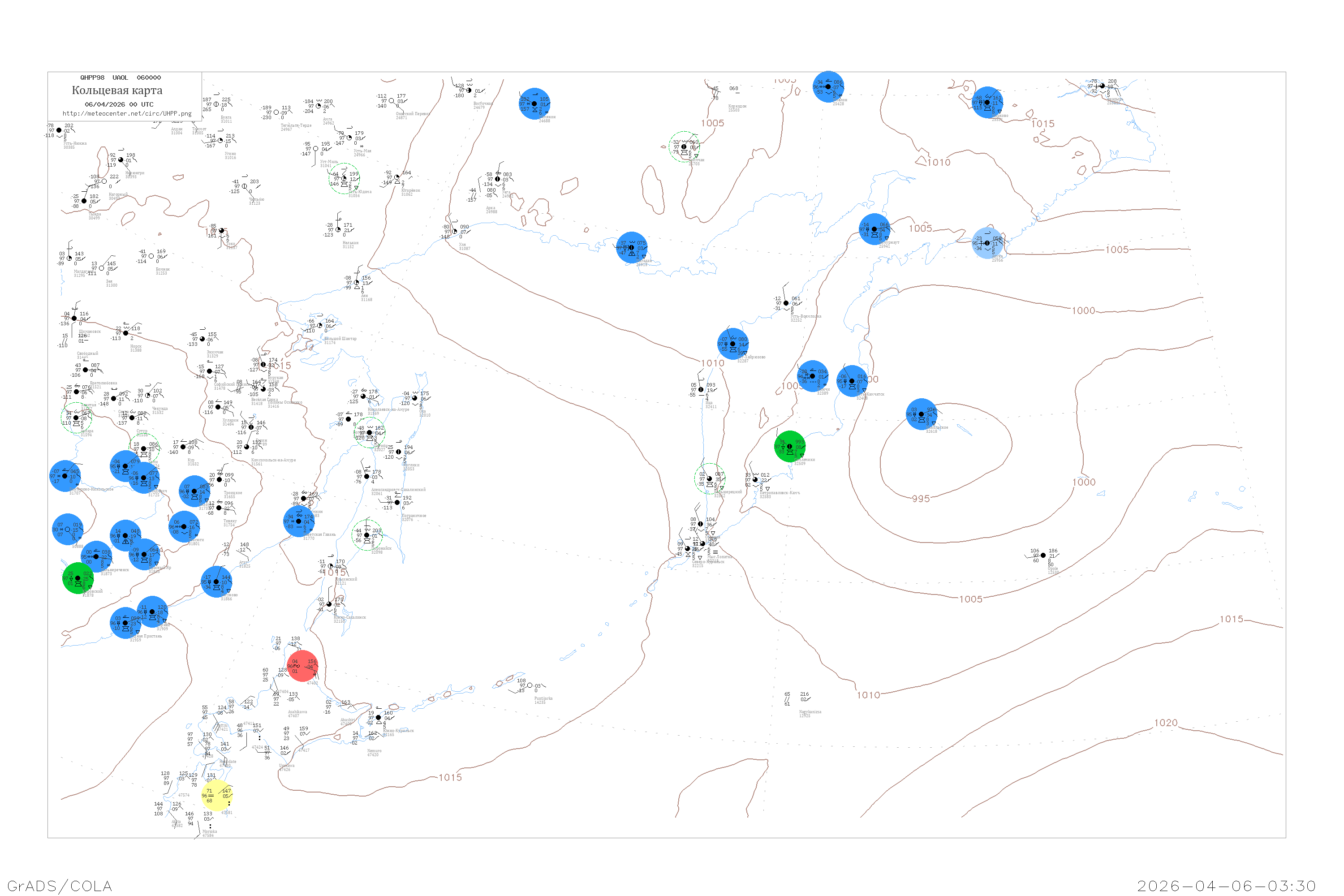
Task: Click the dashed green circle at Поронайск 32098
Action: pos(367,535)
